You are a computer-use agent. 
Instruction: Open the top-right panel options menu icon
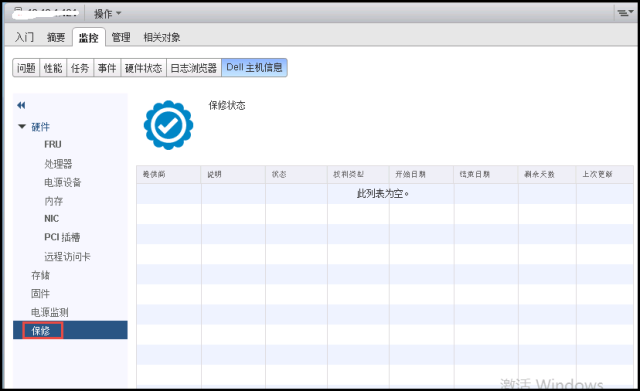[x=624, y=13]
